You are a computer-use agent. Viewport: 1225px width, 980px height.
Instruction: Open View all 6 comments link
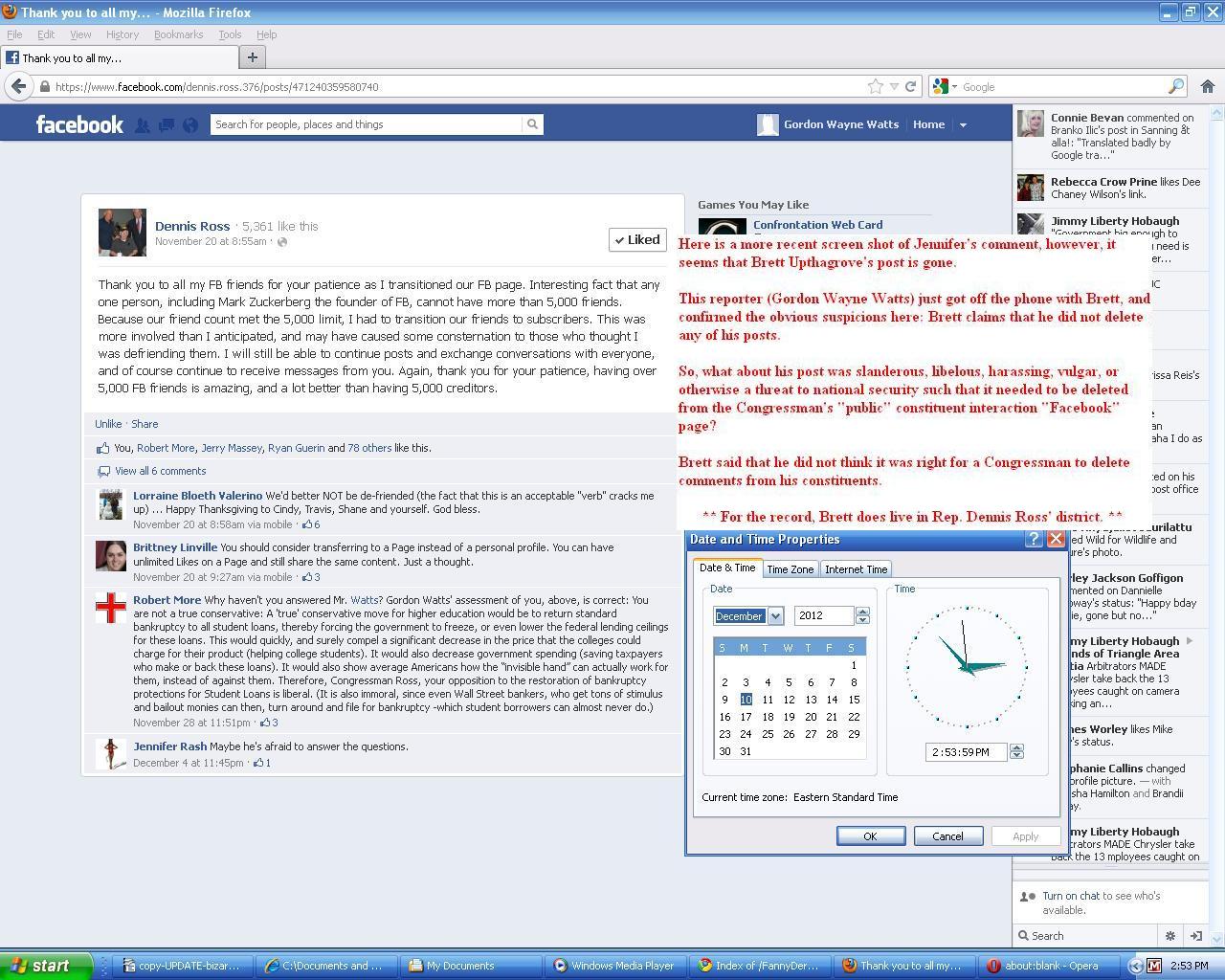click(x=160, y=471)
